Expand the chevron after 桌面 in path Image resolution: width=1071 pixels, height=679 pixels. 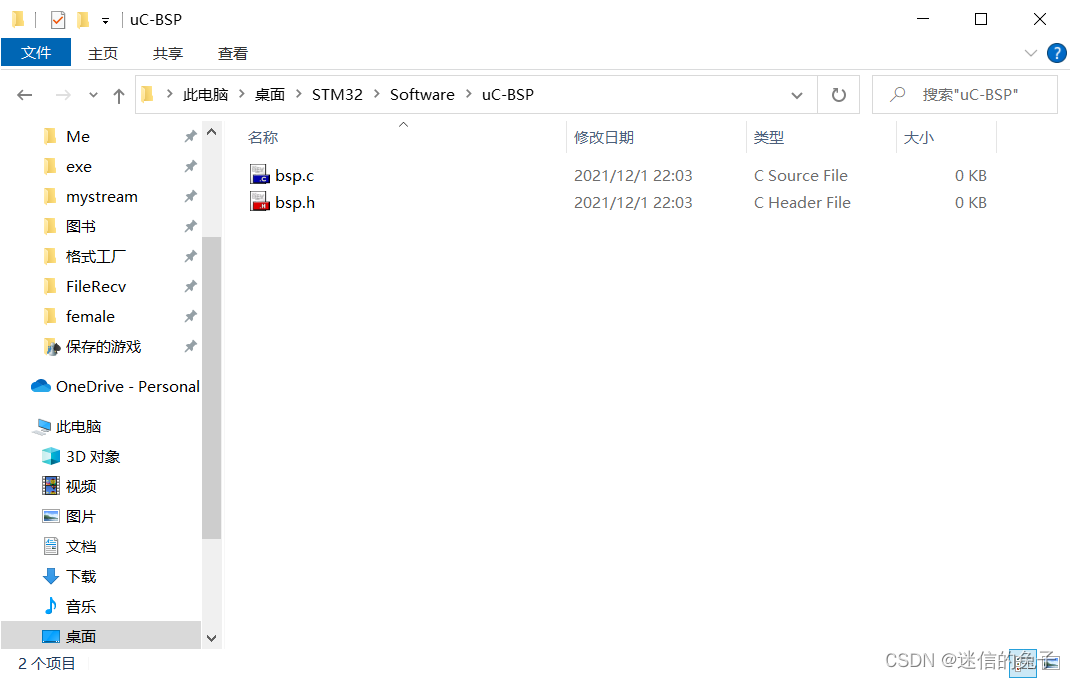298,94
